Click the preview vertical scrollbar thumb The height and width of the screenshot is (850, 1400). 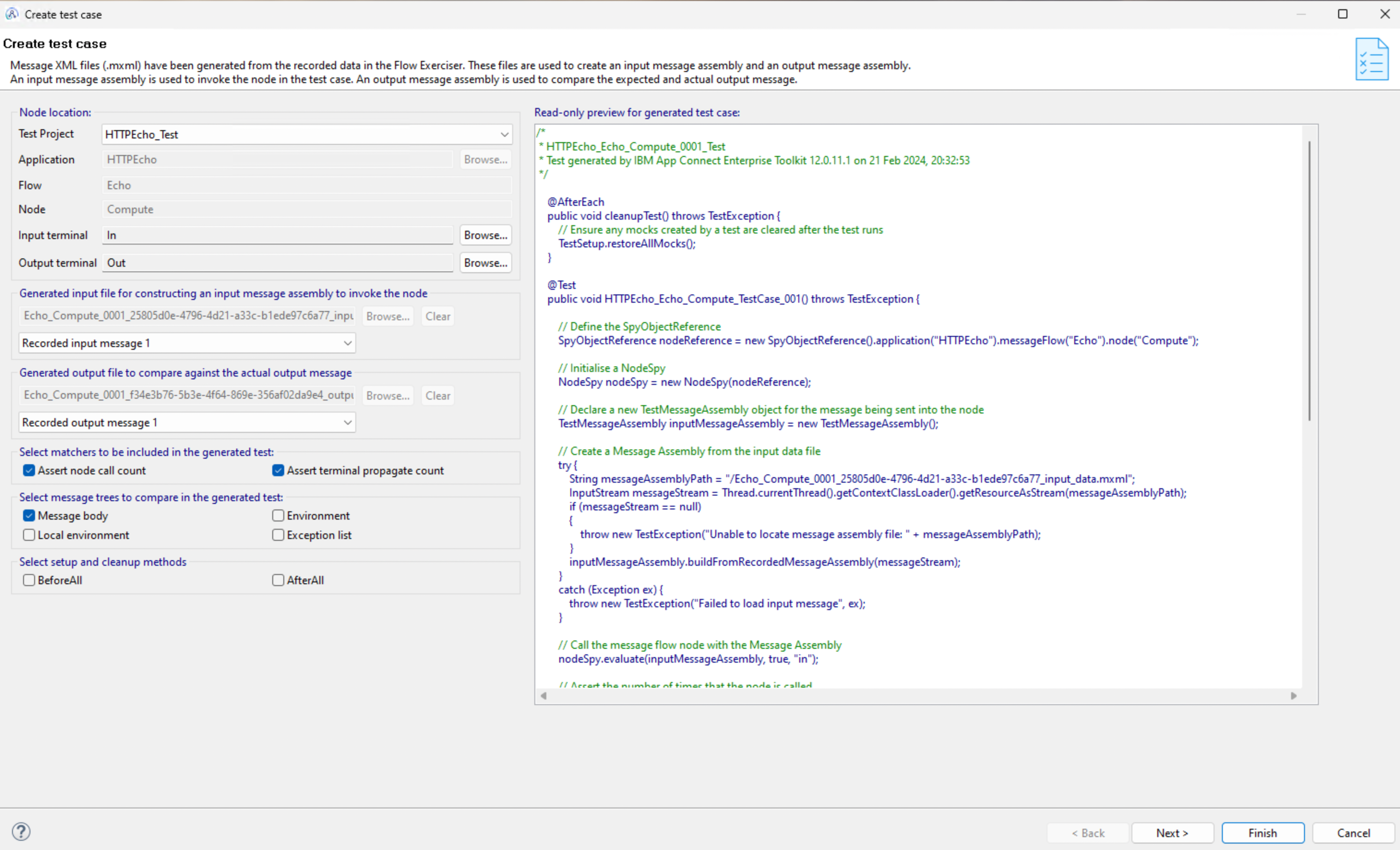click(x=1309, y=281)
